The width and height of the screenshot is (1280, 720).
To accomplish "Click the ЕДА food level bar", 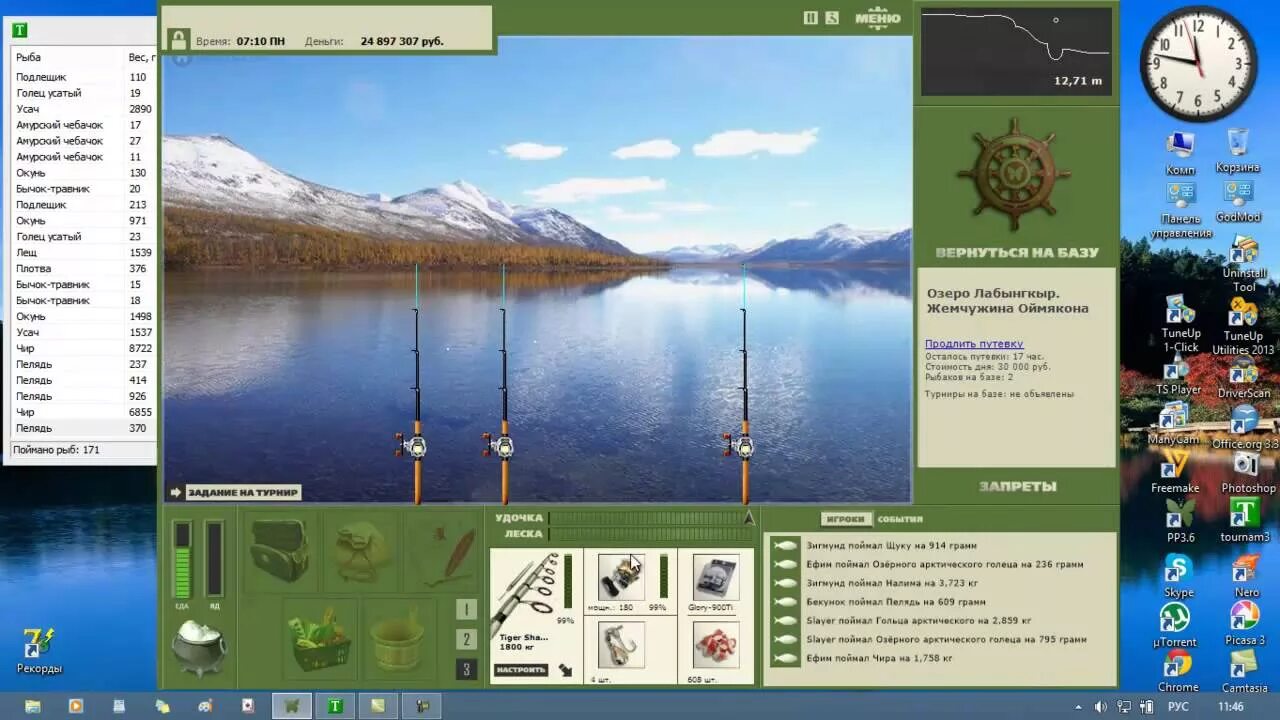I will [x=182, y=559].
